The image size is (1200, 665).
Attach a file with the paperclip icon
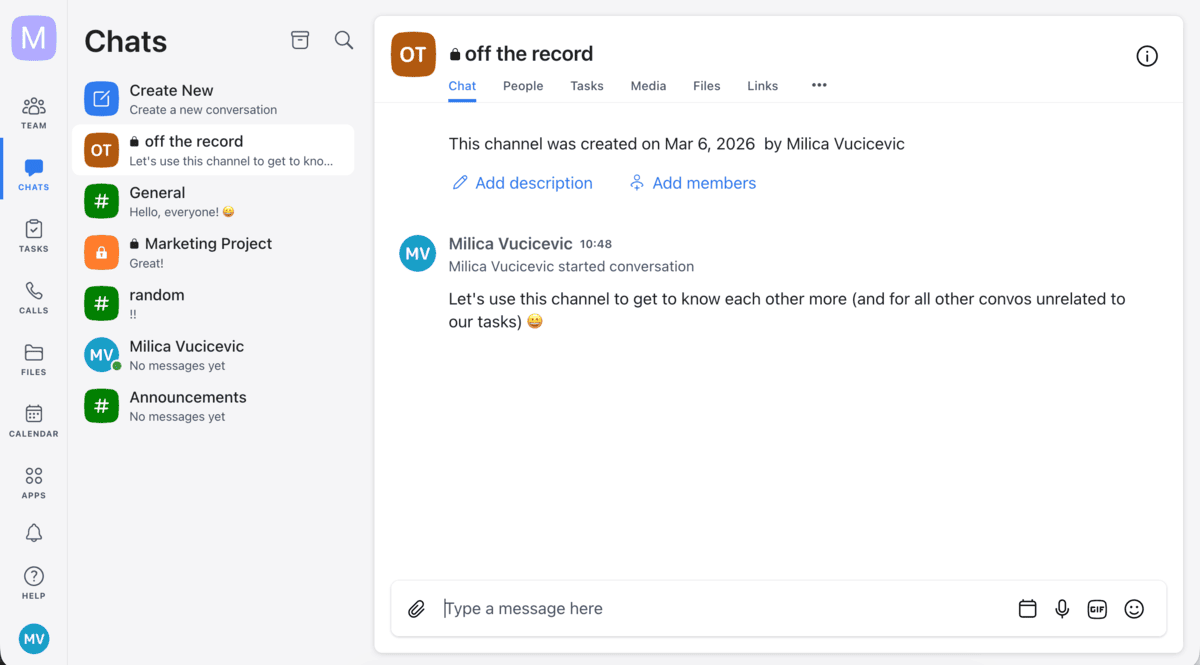[416, 609]
